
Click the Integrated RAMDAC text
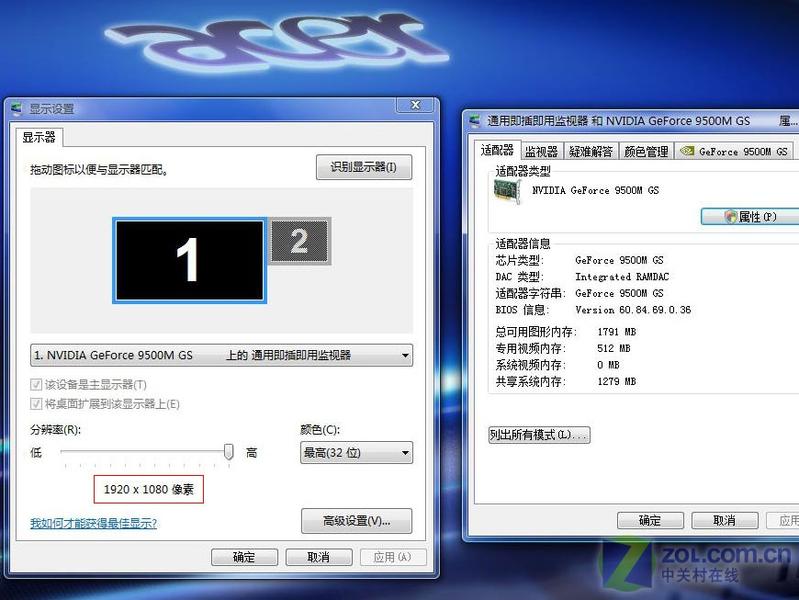coord(622,277)
